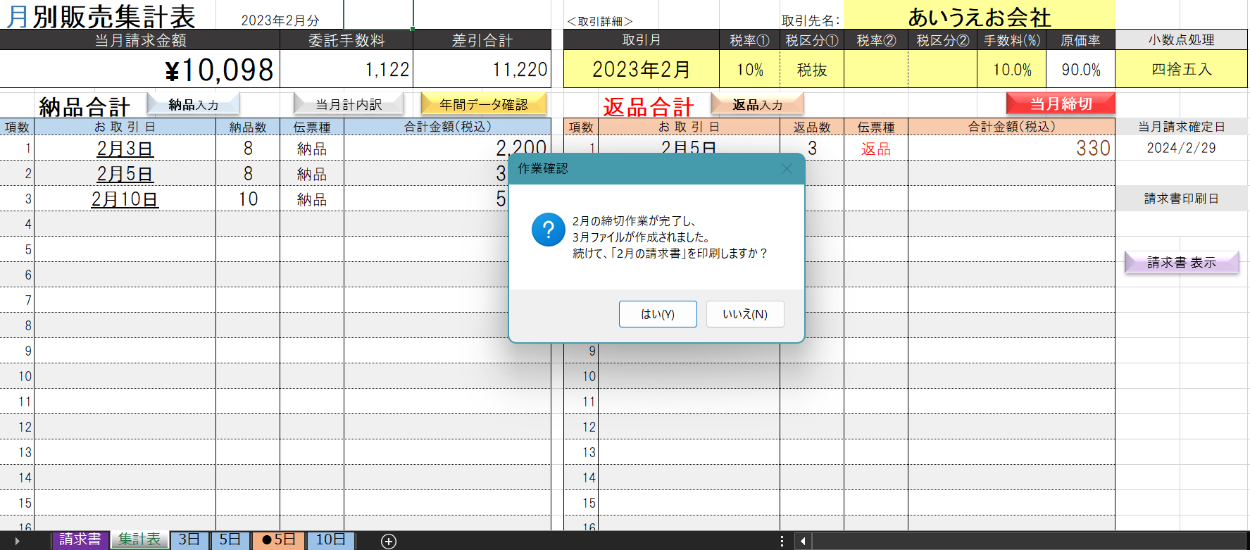This screenshot has height=550, width=1250.
Task: Click the horizontal scrollbar left arrow
Action: [x=802, y=540]
